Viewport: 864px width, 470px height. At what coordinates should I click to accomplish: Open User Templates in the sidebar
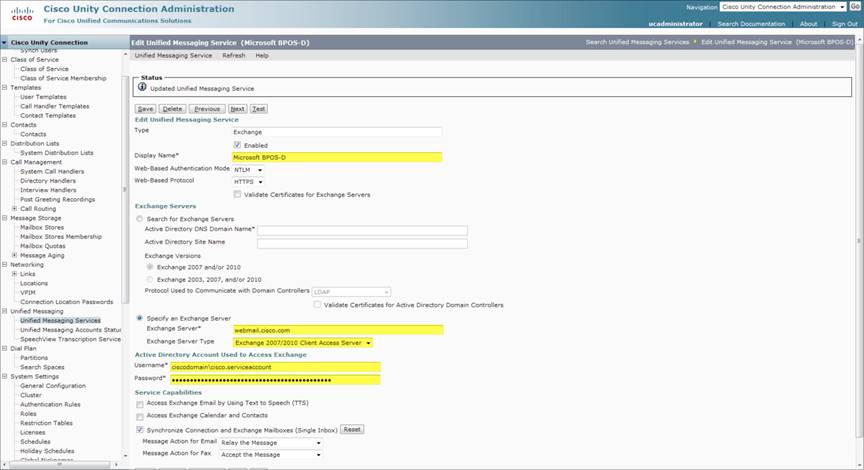[x=43, y=97]
